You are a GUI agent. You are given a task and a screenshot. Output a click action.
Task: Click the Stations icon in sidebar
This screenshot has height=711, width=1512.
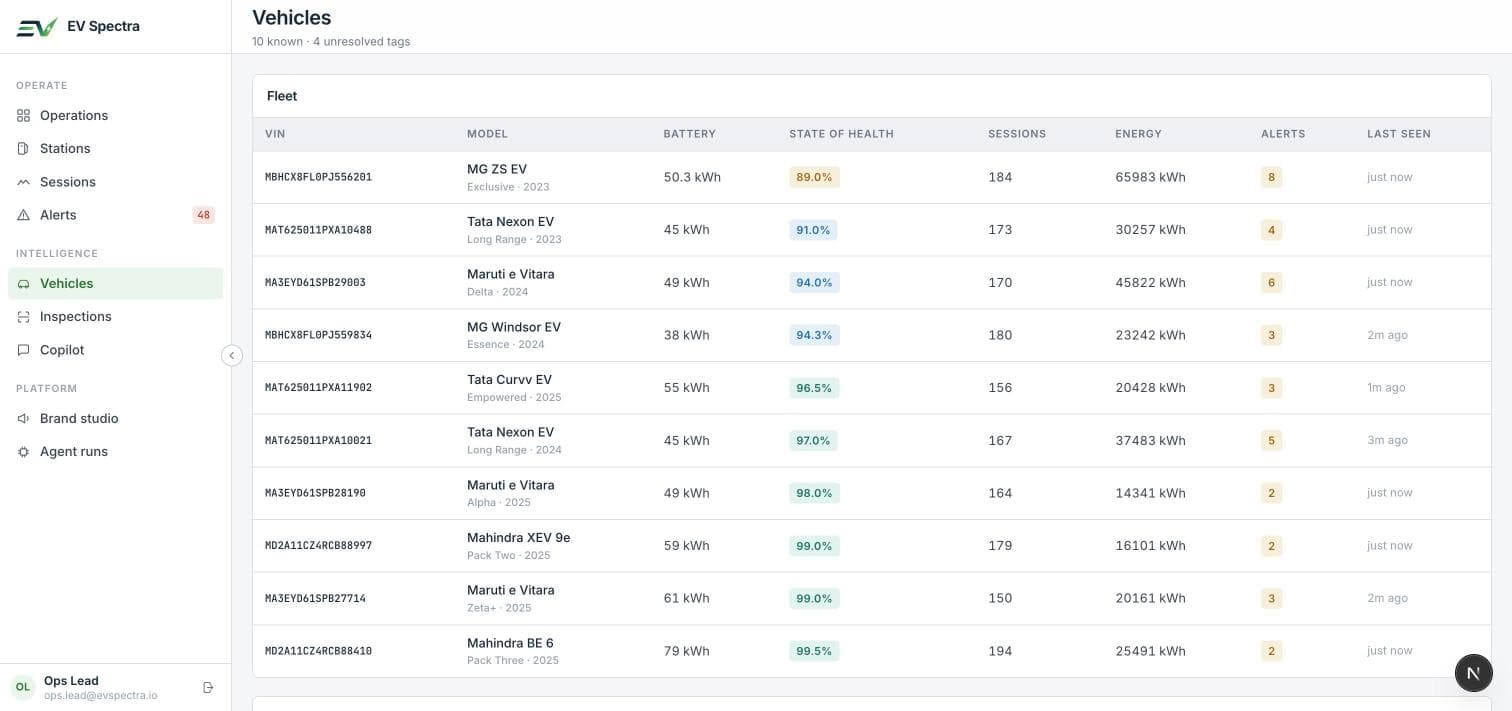tap(24, 149)
